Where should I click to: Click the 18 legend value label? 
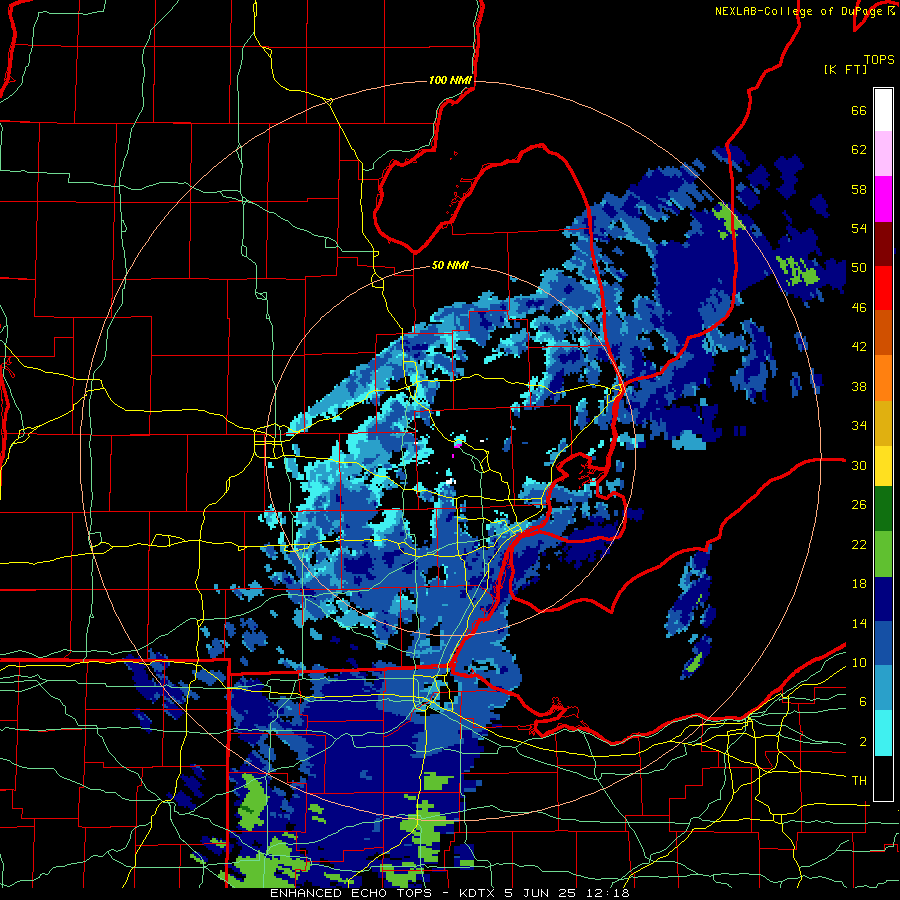coord(859,584)
